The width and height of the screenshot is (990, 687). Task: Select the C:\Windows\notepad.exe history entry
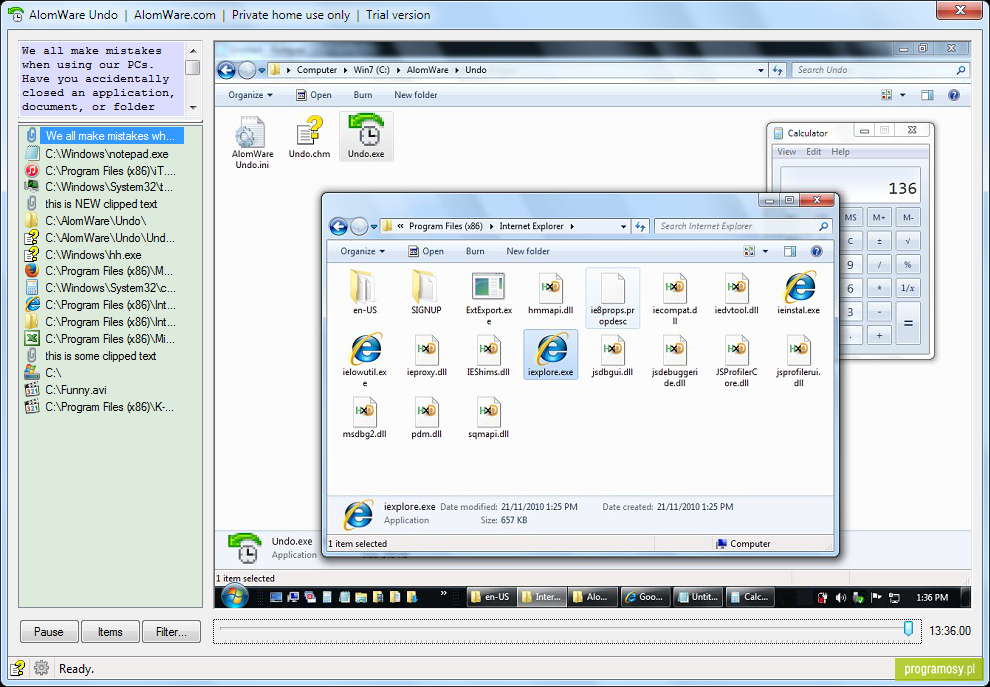click(107, 153)
